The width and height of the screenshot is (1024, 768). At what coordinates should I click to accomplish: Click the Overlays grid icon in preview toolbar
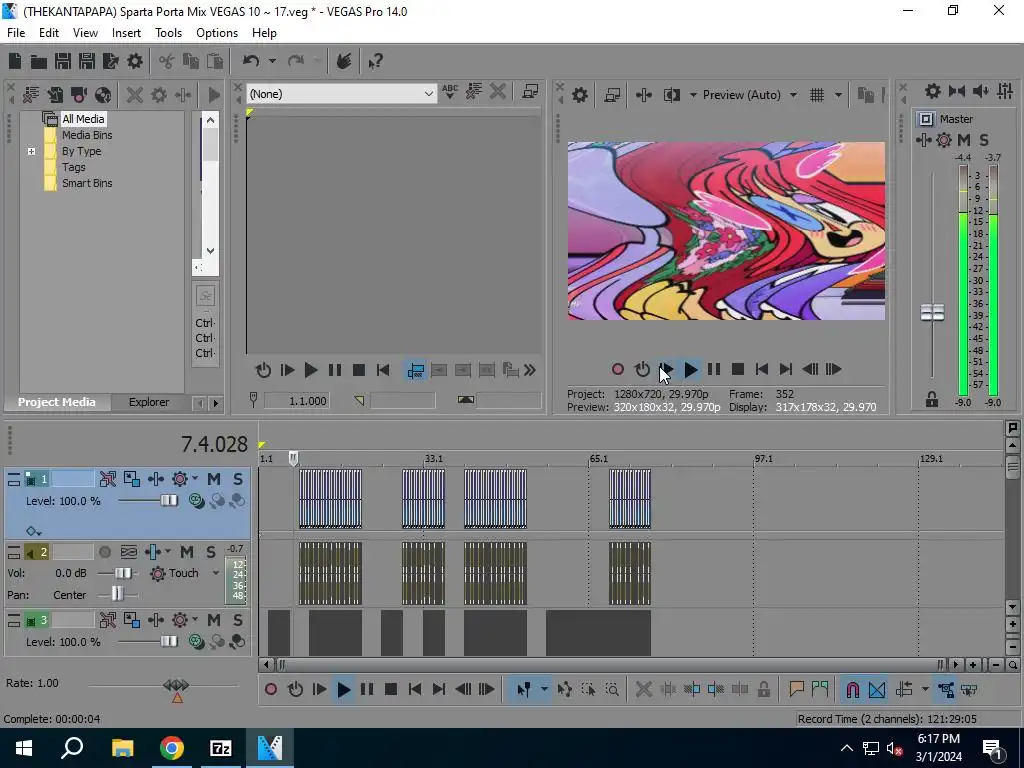tap(817, 95)
